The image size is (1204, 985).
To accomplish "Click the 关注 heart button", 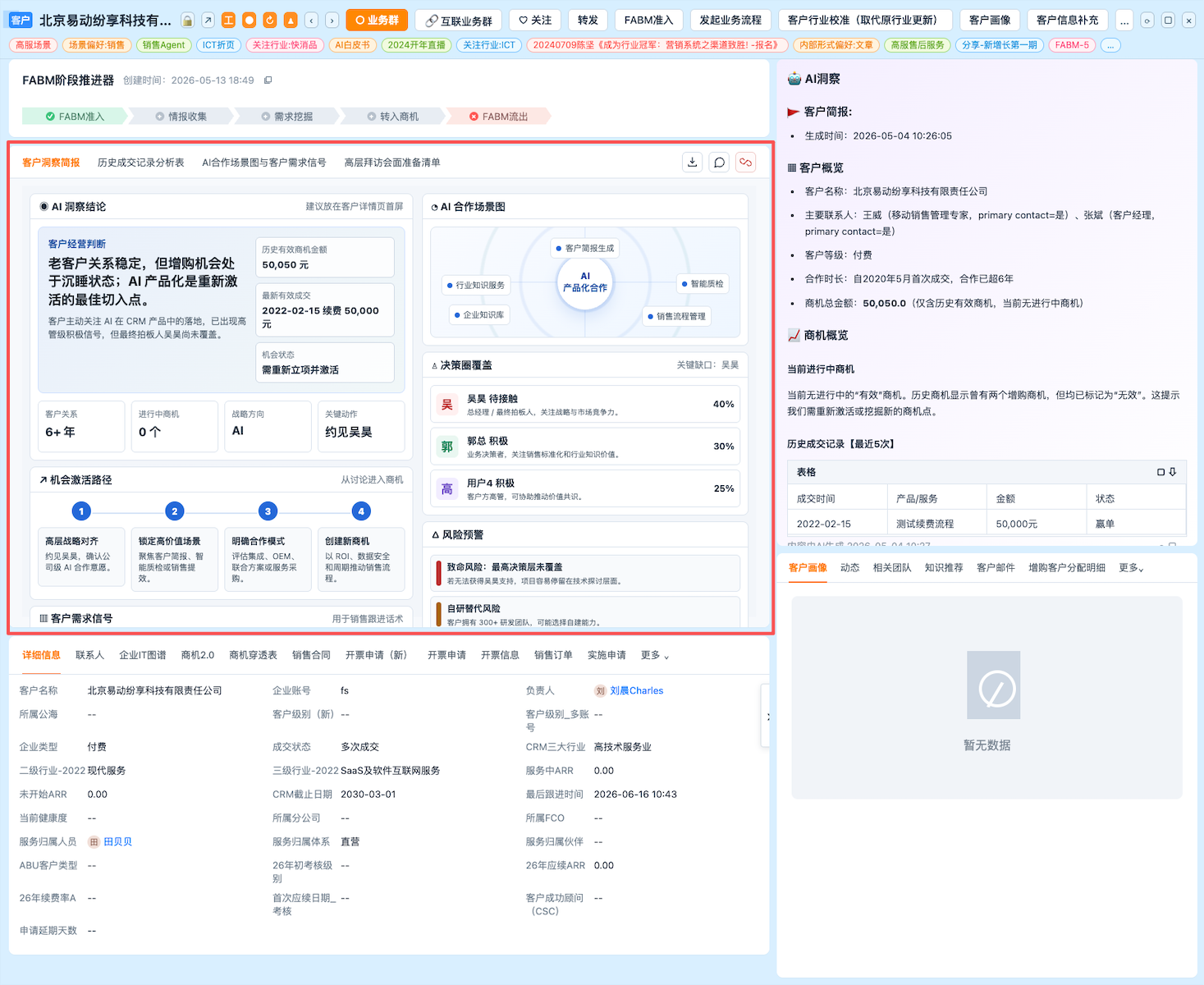I will pyautogui.click(x=535, y=21).
